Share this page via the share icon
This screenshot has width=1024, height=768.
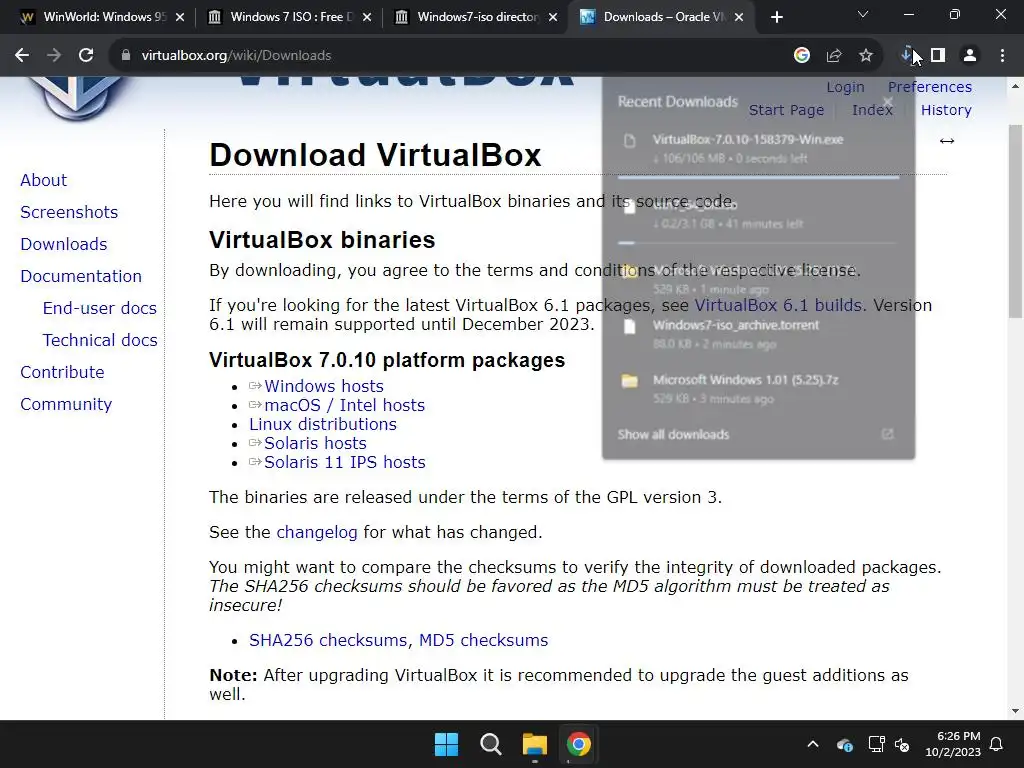833,56
